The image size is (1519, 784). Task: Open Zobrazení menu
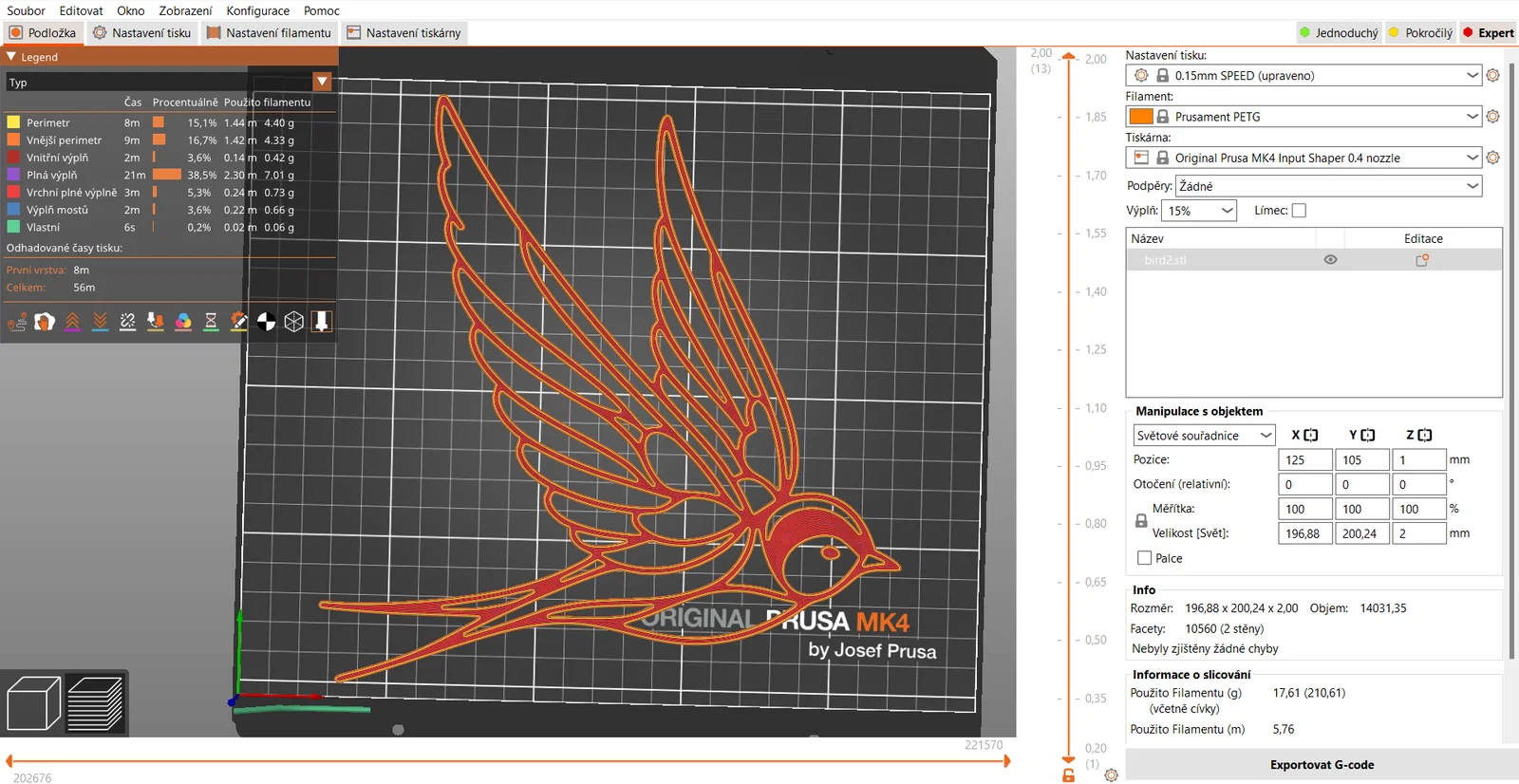point(185,10)
